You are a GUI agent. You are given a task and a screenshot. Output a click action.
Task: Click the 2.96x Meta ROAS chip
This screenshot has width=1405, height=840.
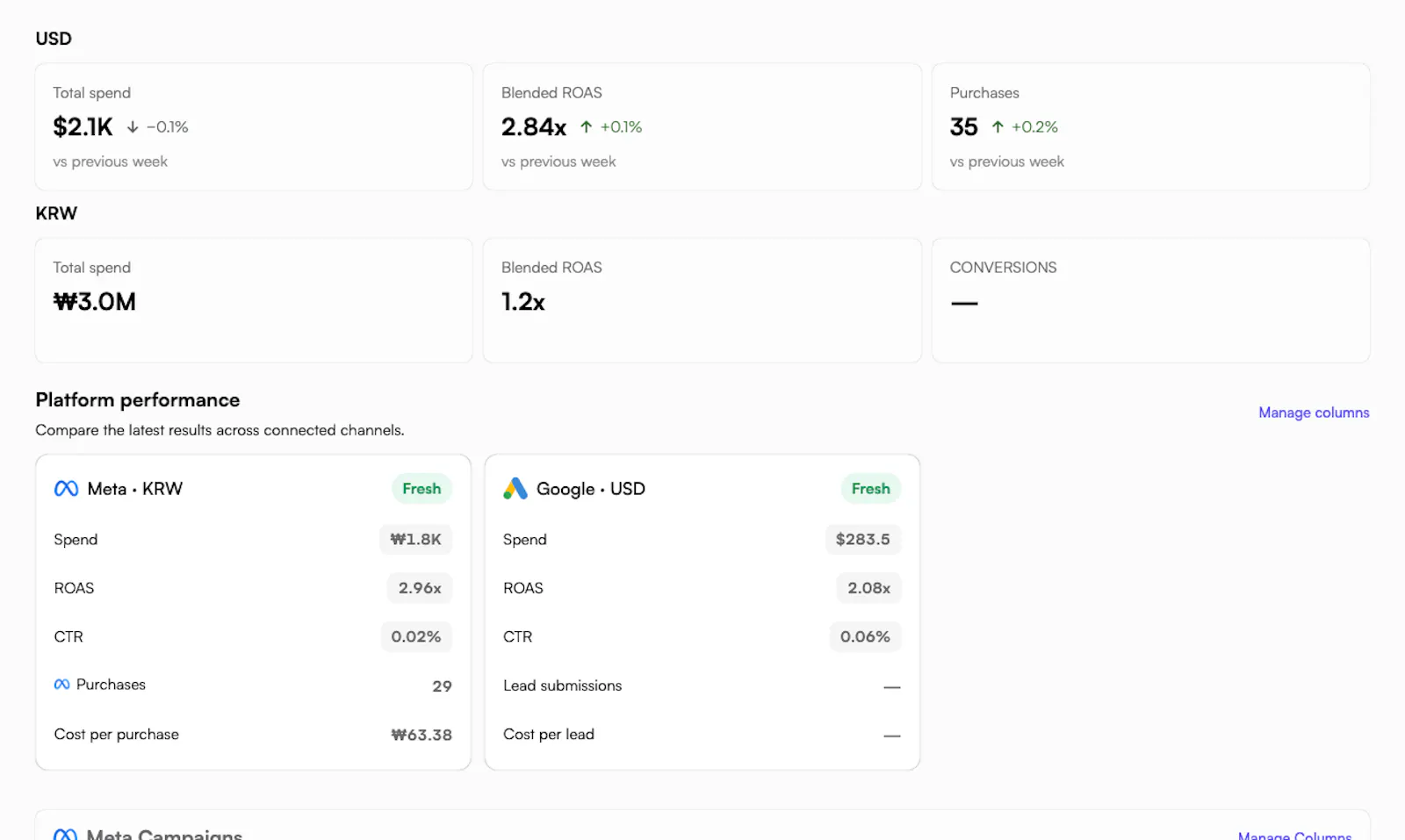pos(420,588)
